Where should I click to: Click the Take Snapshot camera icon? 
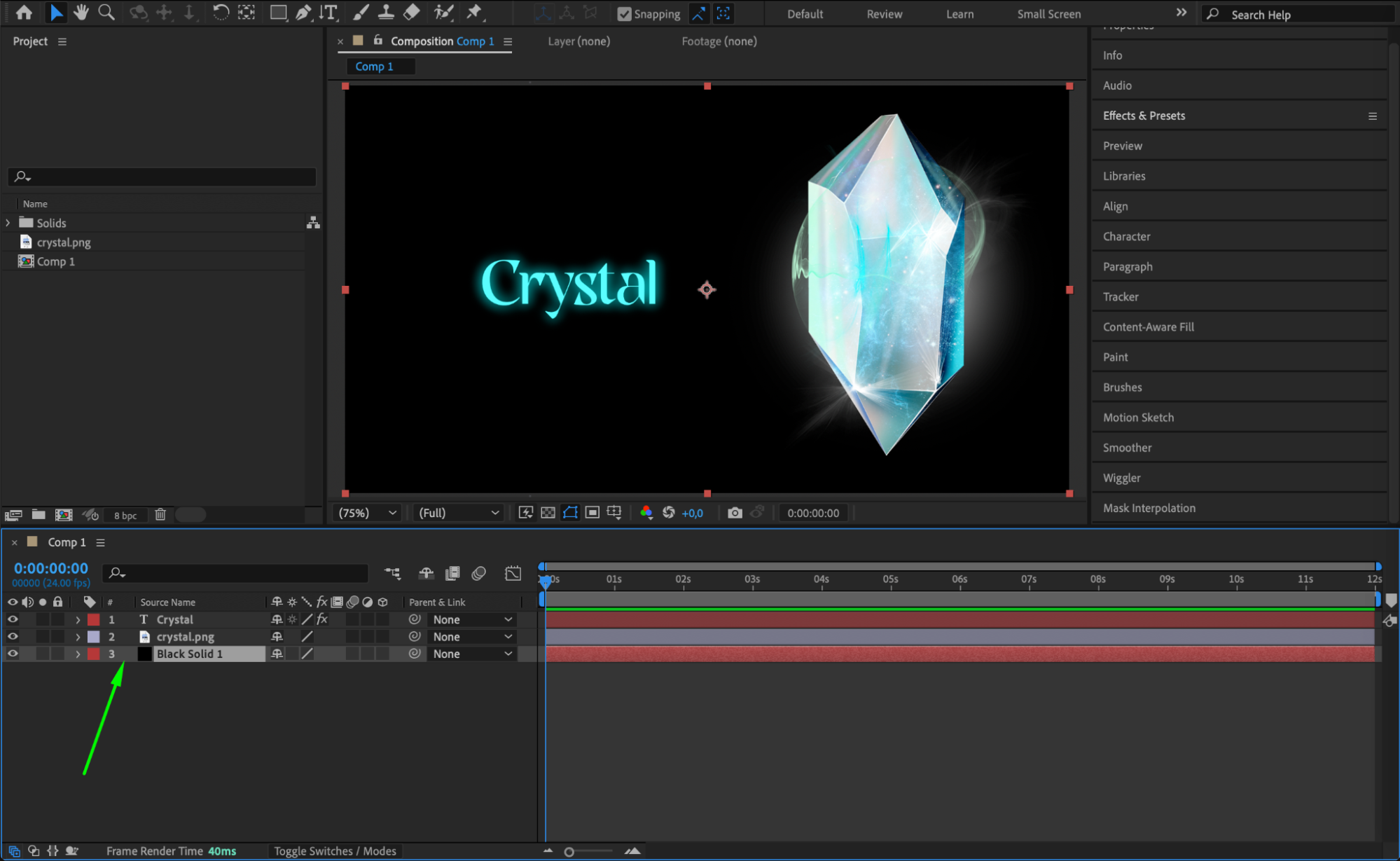tap(734, 513)
